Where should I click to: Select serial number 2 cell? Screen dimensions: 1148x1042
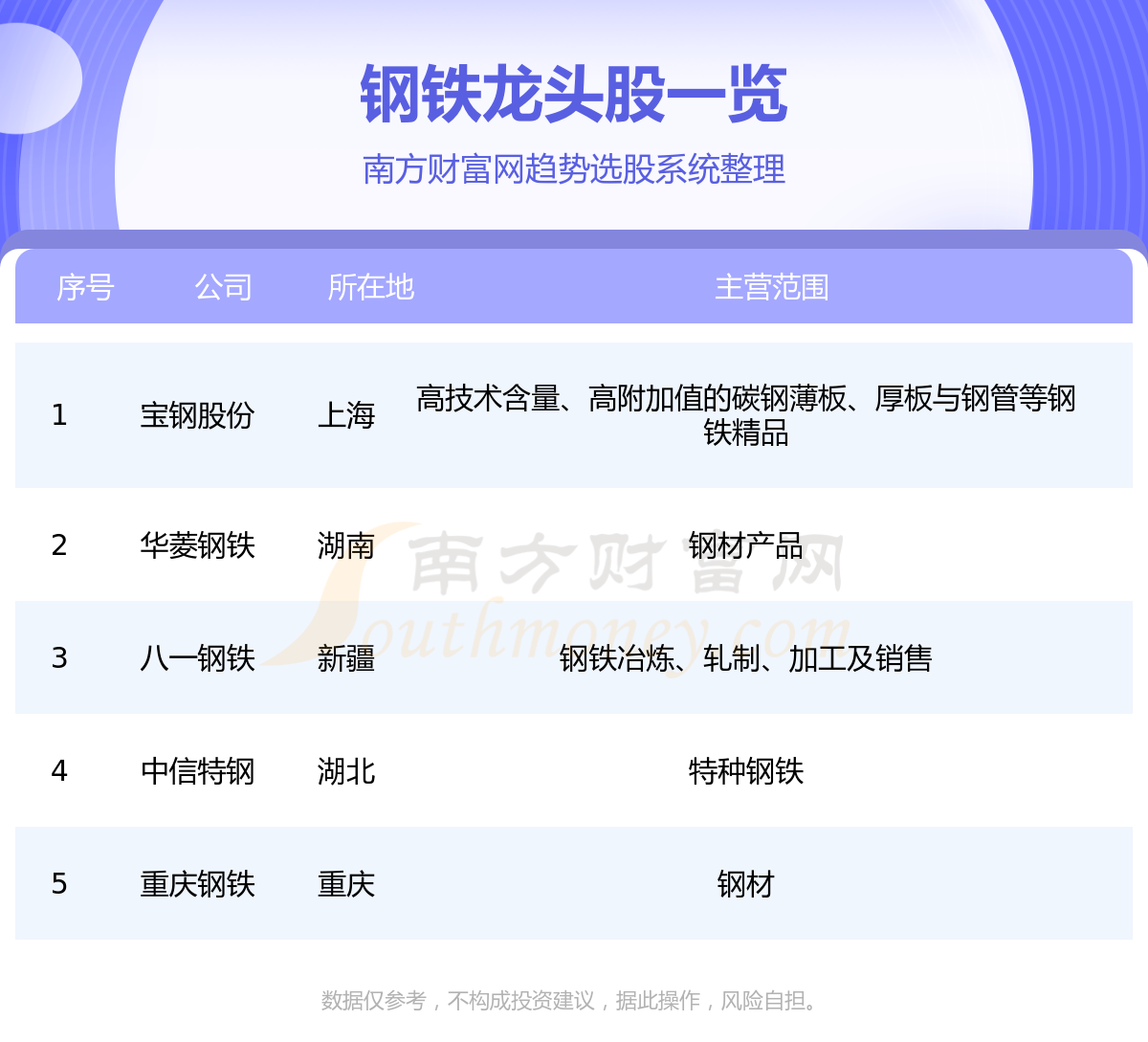point(59,545)
